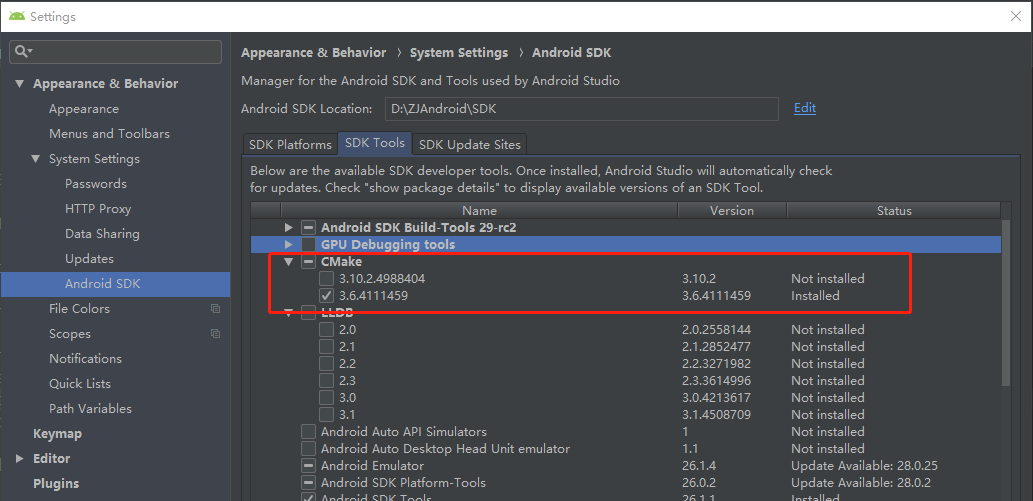Collapse the Appearance & Behavior tree node
Screen dimensions: 1033x501
pyautogui.click(x=20, y=84)
